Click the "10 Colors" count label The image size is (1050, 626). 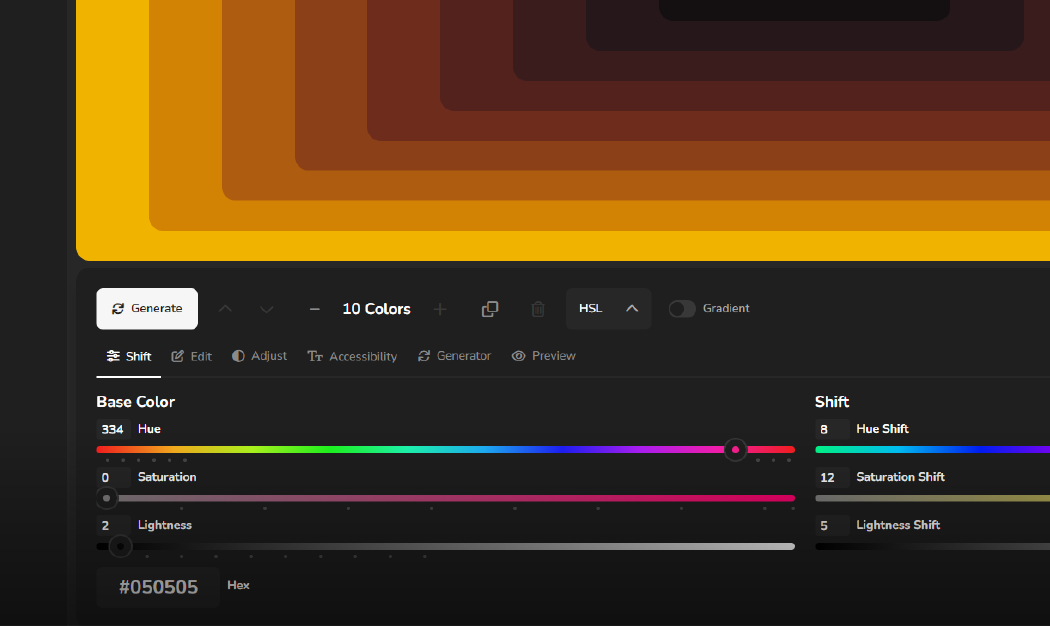tap(376, 309)
